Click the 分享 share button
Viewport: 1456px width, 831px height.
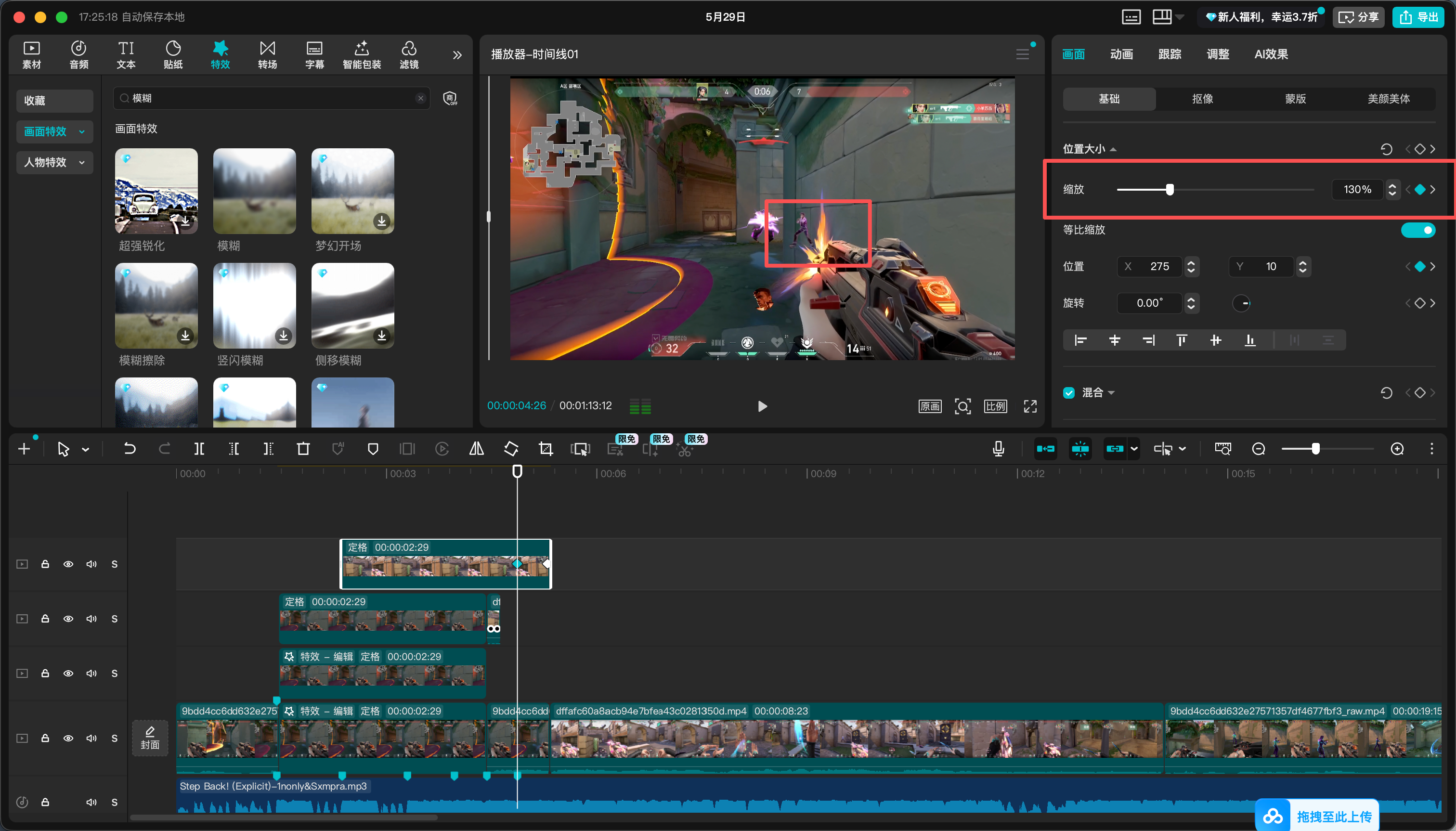point(1358,17)
